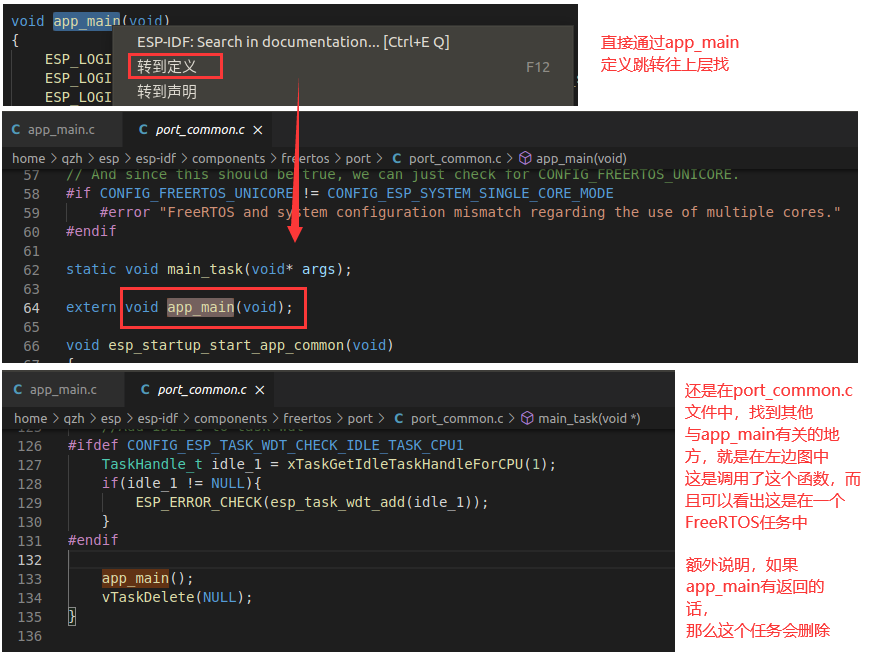Click main_task in line 62 declaration
869x657 pixels.
205,269
